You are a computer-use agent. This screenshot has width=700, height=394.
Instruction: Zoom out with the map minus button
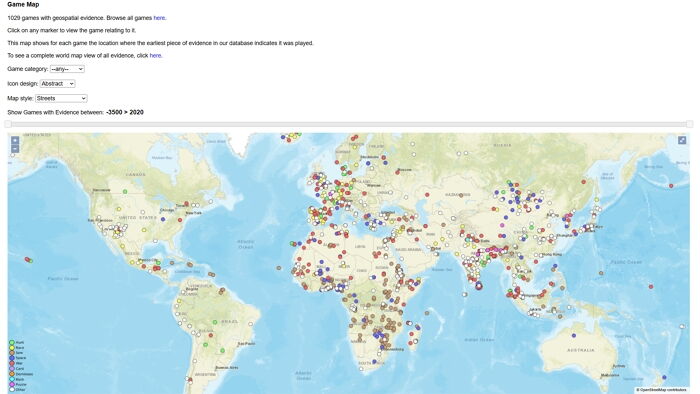(15, 149)
